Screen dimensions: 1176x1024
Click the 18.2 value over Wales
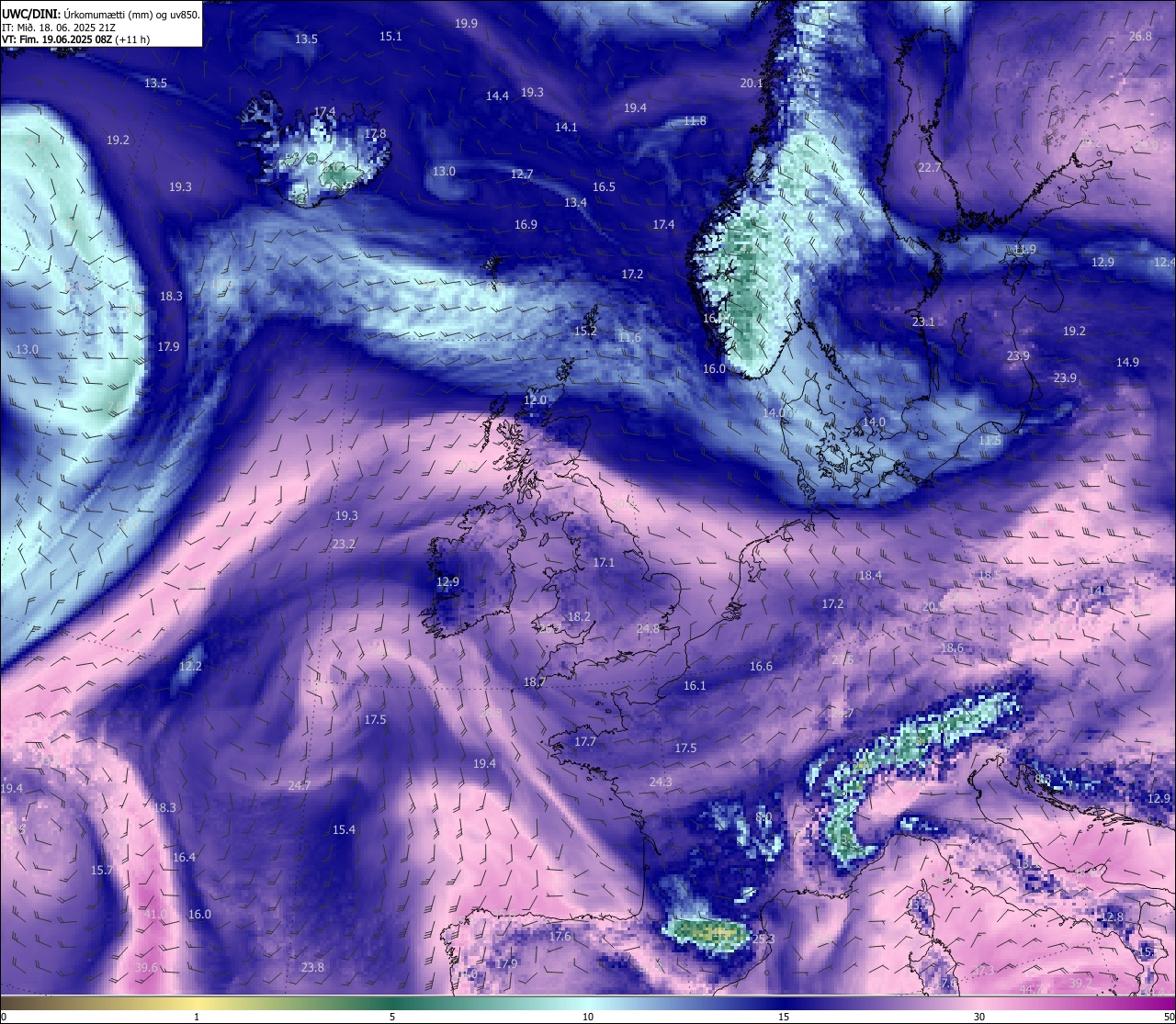579,616
